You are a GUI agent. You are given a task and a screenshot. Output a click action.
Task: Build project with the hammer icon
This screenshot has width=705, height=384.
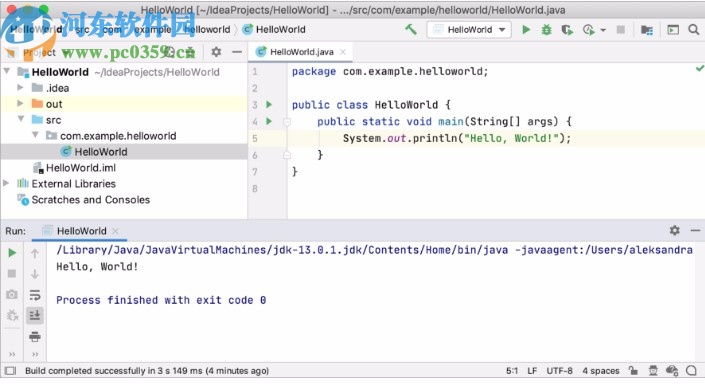(x=411, y=30)
